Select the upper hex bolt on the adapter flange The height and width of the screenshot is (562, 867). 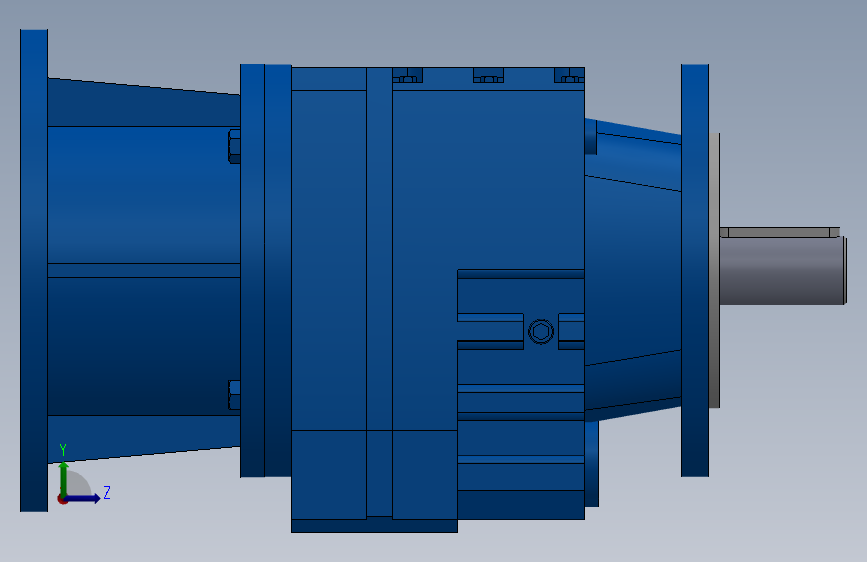[234, 147]
